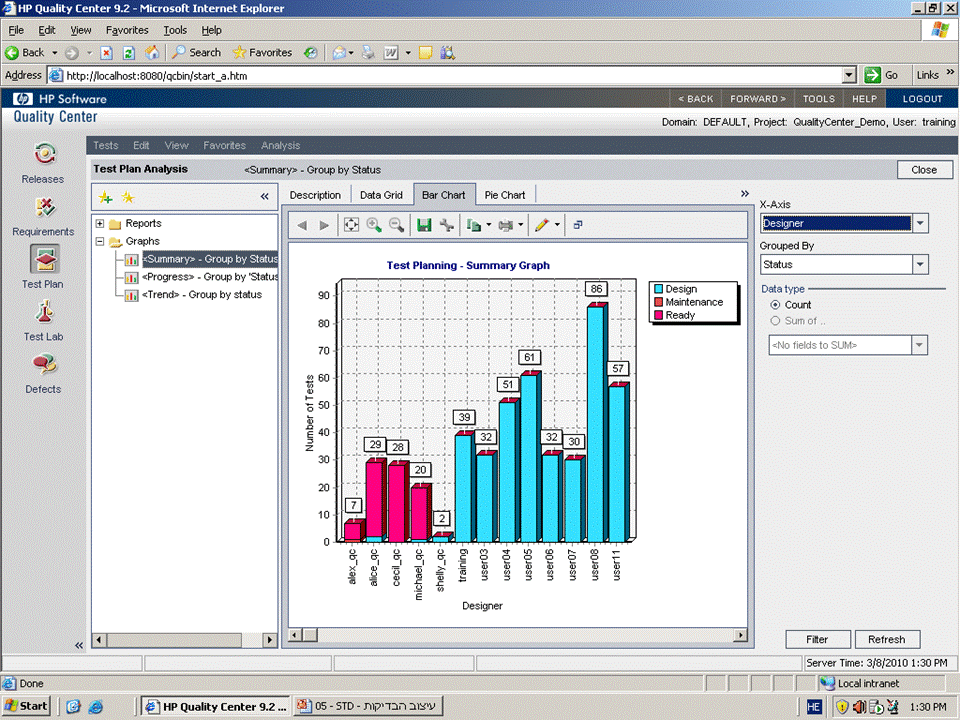The width and height of the screenshot is (960, 720).
Task: Click the previous graph arrow icon
Action: [x=302, y=225]
